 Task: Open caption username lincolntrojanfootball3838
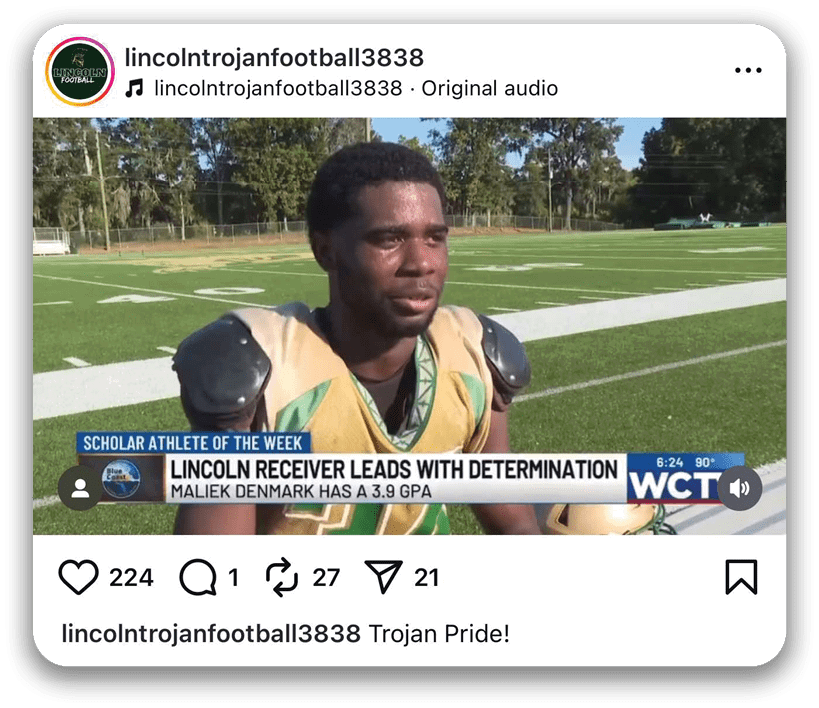(211, 634)
